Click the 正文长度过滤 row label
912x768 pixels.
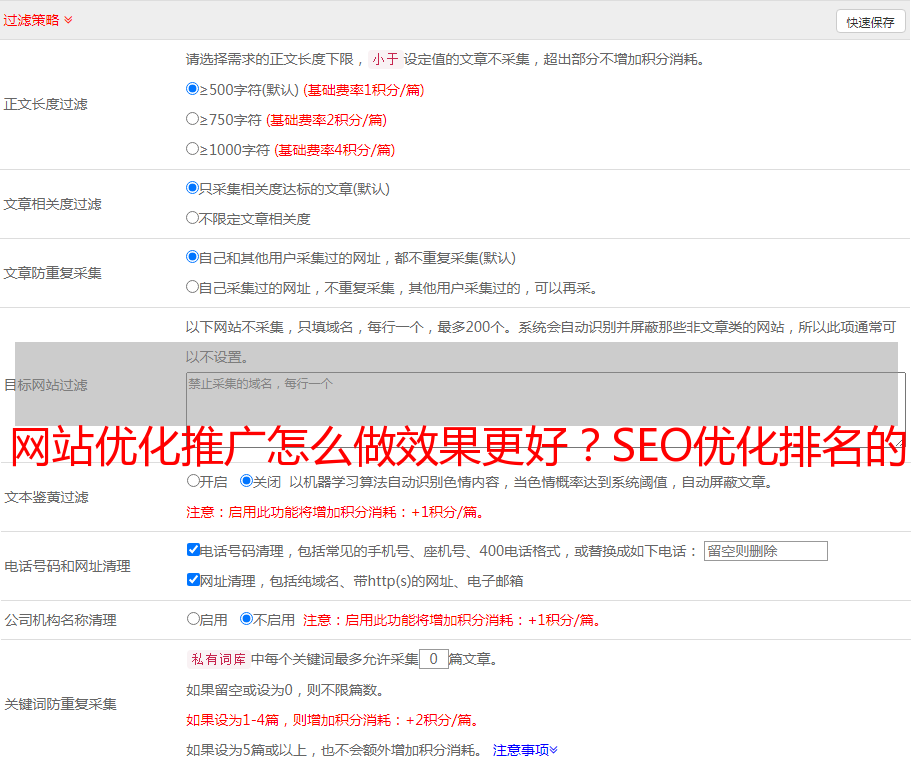[45, 104]
